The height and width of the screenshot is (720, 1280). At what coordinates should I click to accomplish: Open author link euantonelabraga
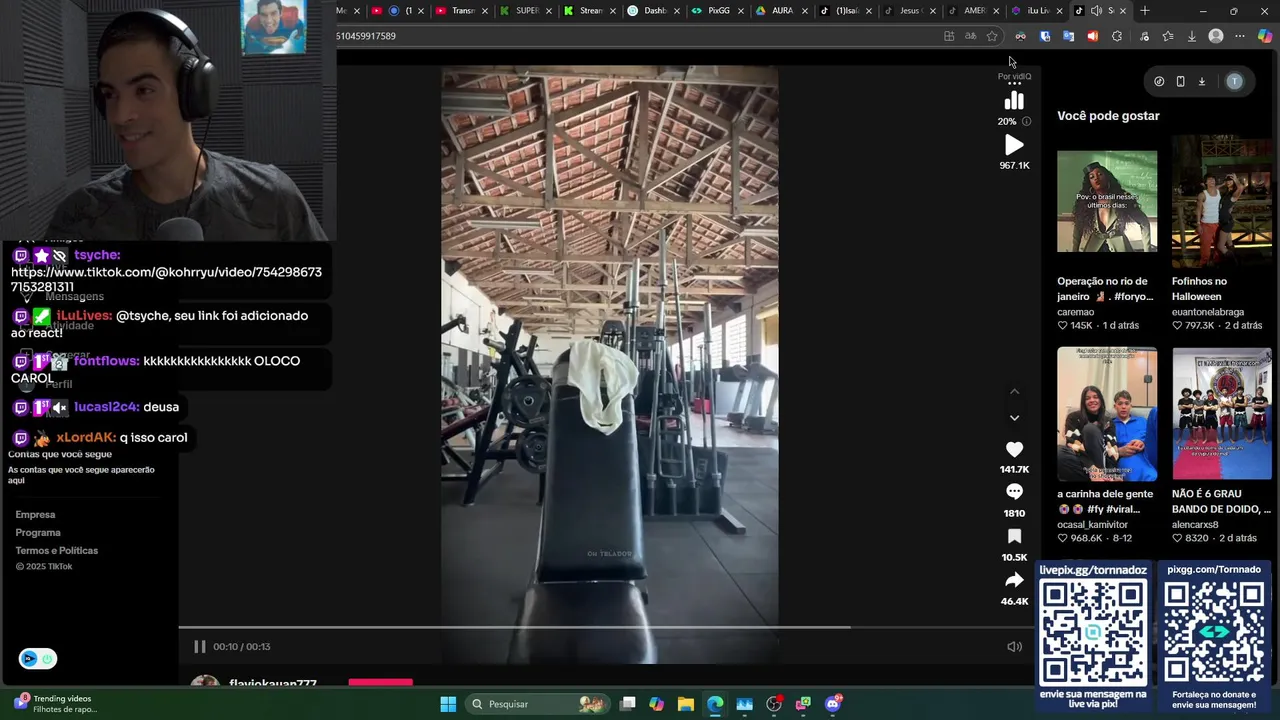point(1208,312)
